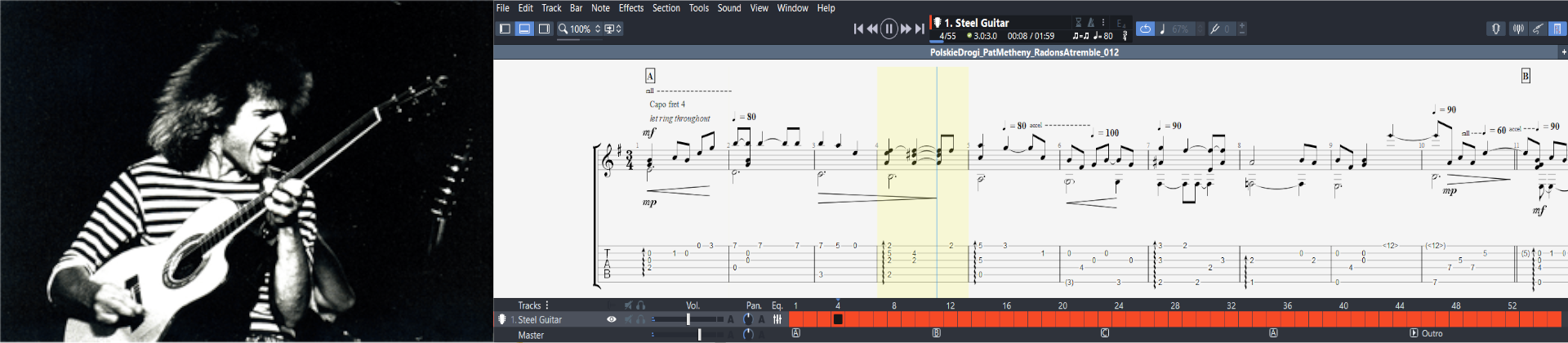Screen dimensions: 1568x343
Task: Open the metronome options dots menu
Action: coord(1103,23)
